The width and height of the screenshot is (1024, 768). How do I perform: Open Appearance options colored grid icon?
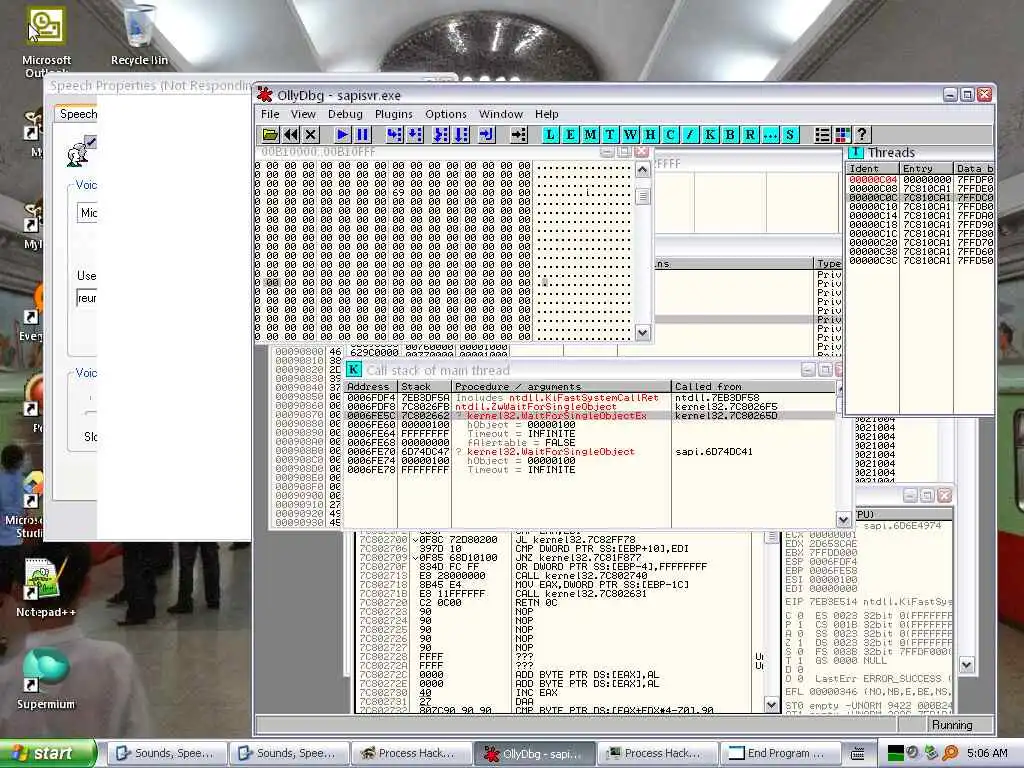pos(842,135)
